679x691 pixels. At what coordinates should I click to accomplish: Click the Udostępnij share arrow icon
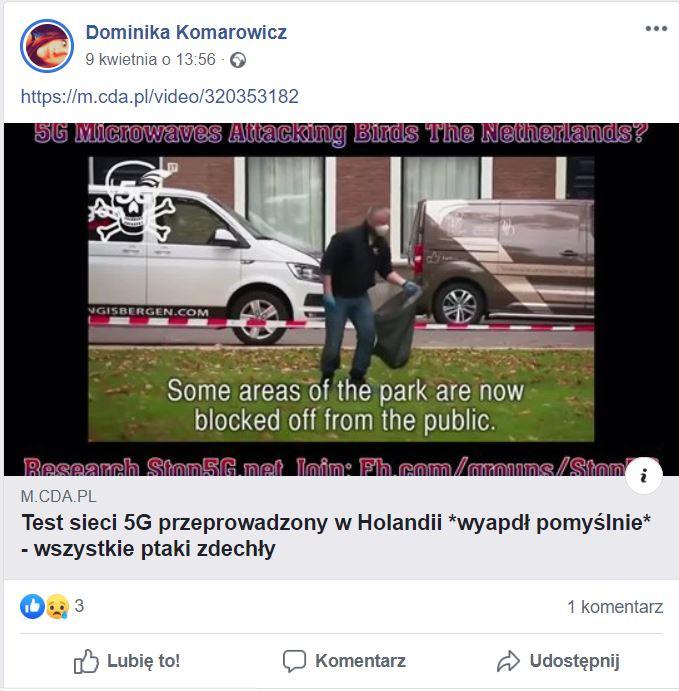tap(508, 661)
